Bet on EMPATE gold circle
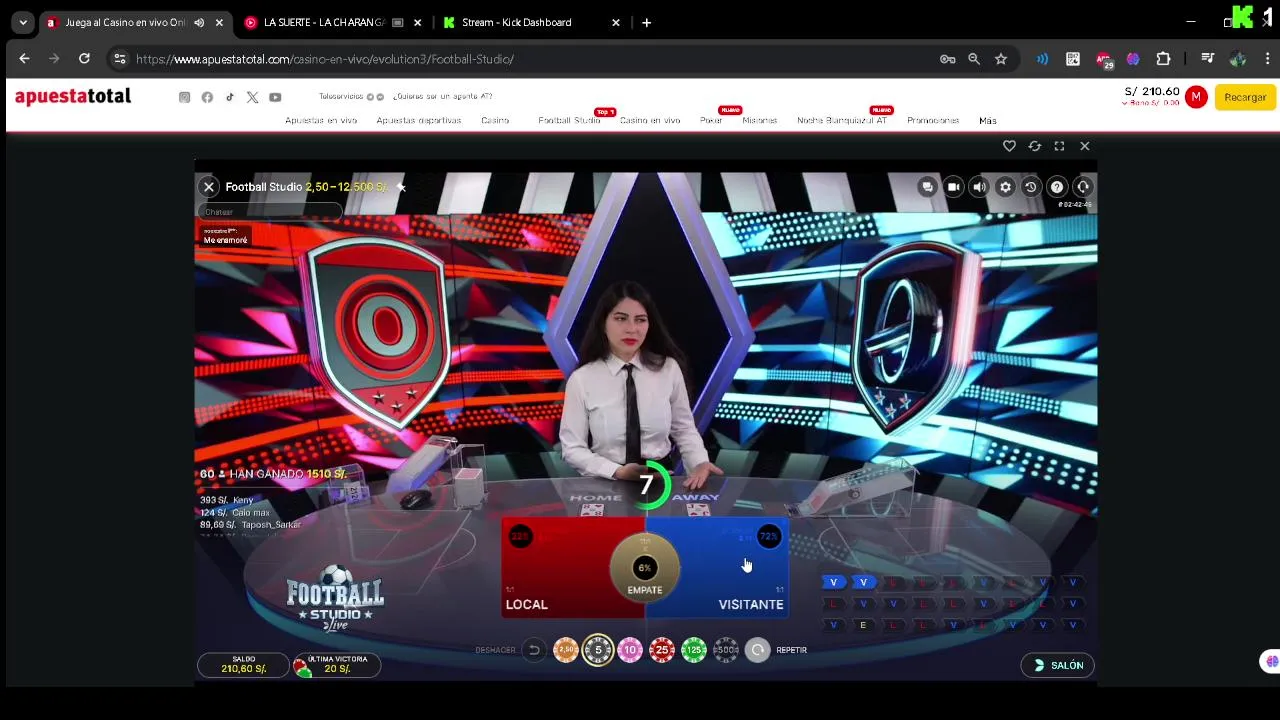Image resolution: width=1280 pixels, height=720 pixels. tap(645, 569)
